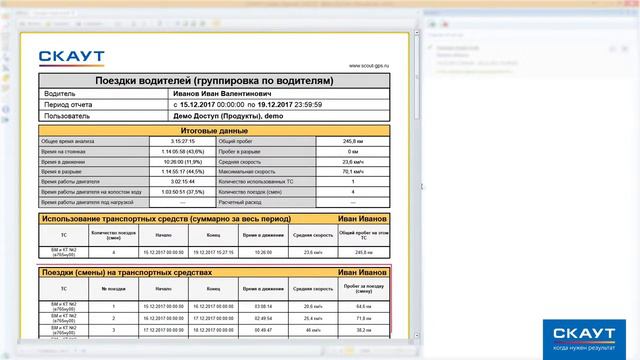640x360 pixels.
Task: Click the 'Пробег в разрыве' label
Action: coord(239,152)
